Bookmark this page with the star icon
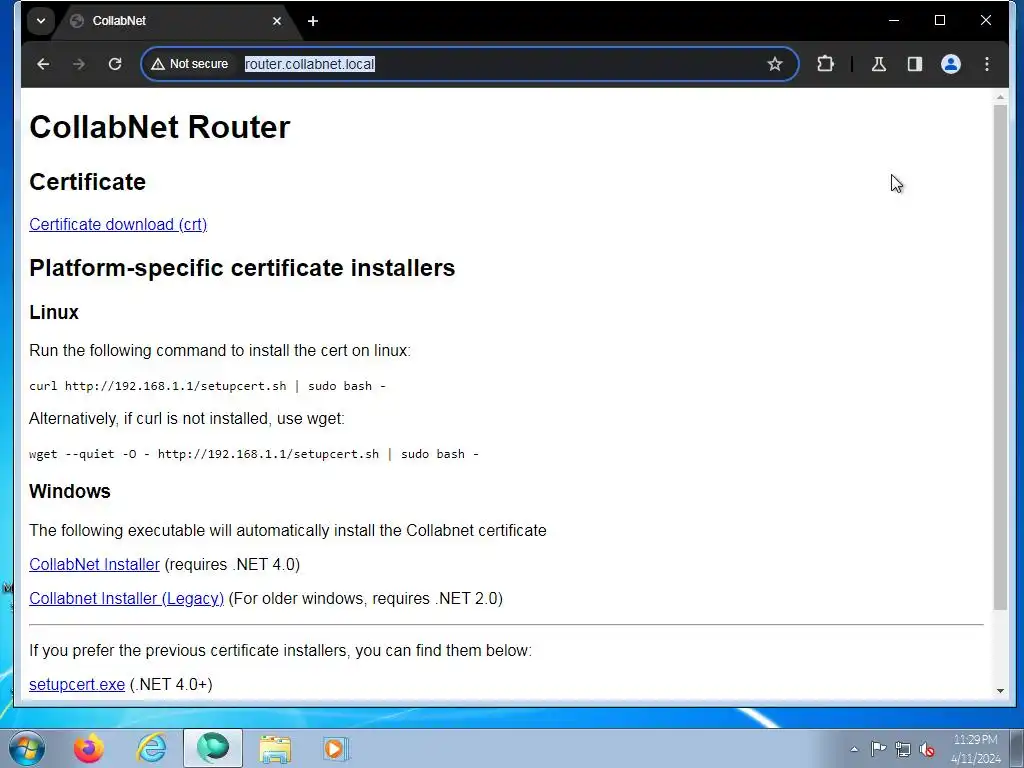The image size is (1024, 768). tap(775, 64)
